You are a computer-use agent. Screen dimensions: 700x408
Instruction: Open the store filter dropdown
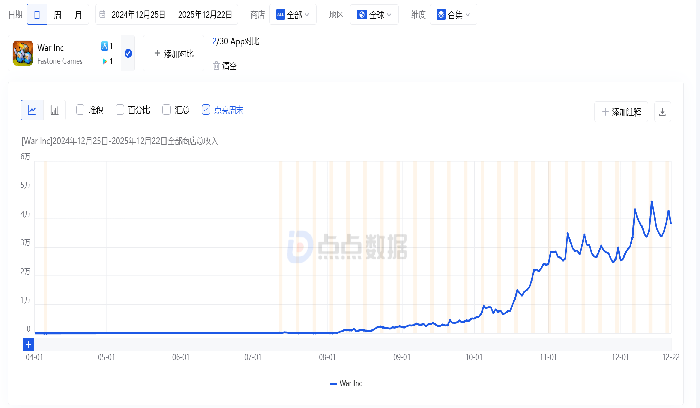(293, 15)
